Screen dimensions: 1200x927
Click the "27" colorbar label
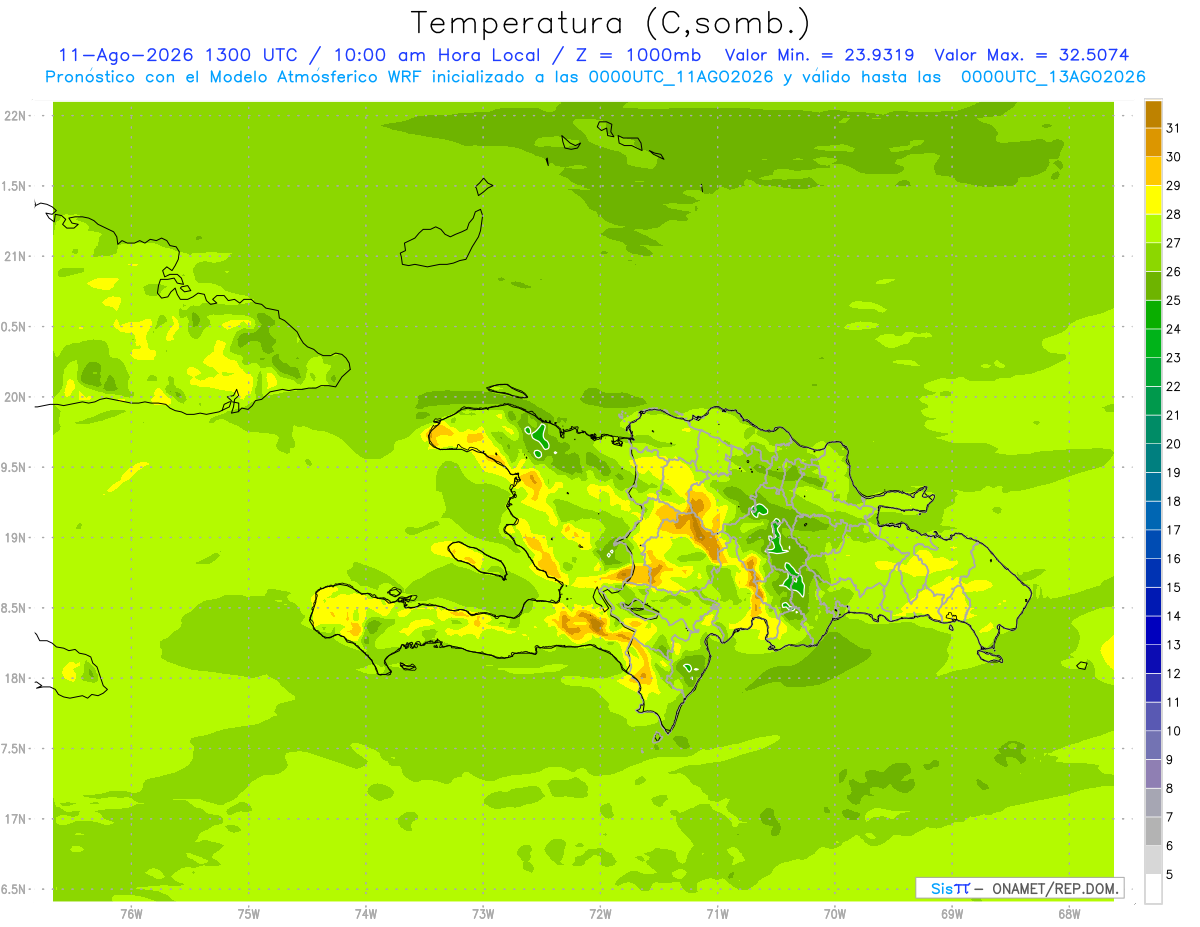point(1174,243)
